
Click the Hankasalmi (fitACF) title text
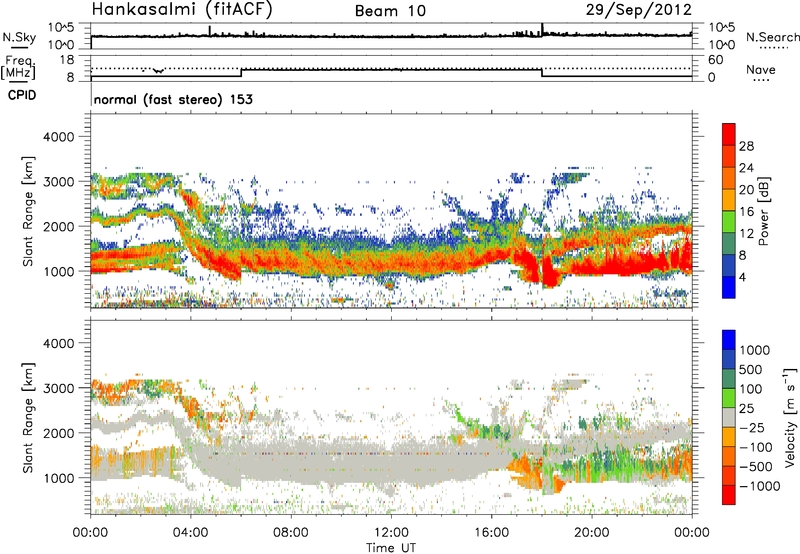coord(182,9)
